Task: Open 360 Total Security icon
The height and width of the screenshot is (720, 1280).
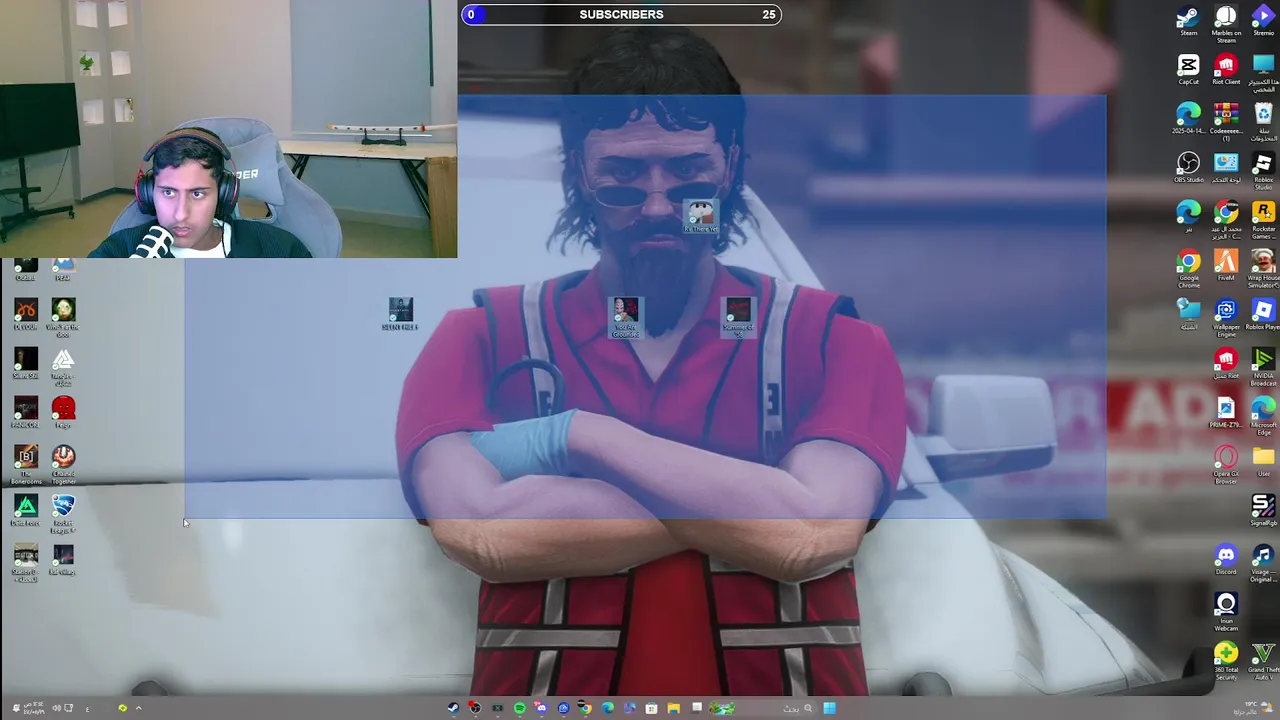Action: (x=1226, y=661)
